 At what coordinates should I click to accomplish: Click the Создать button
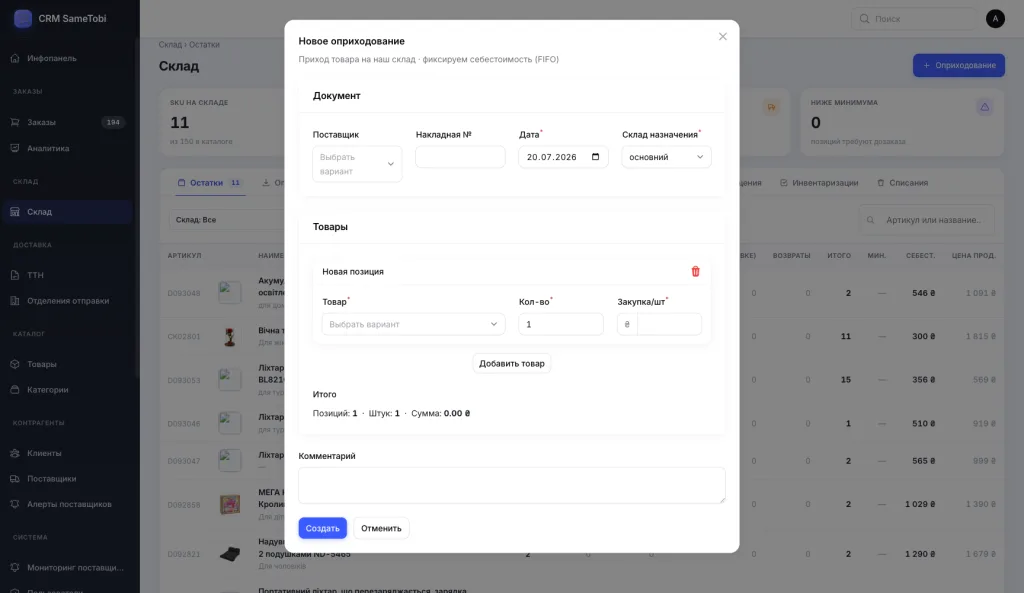click(323, 528)
